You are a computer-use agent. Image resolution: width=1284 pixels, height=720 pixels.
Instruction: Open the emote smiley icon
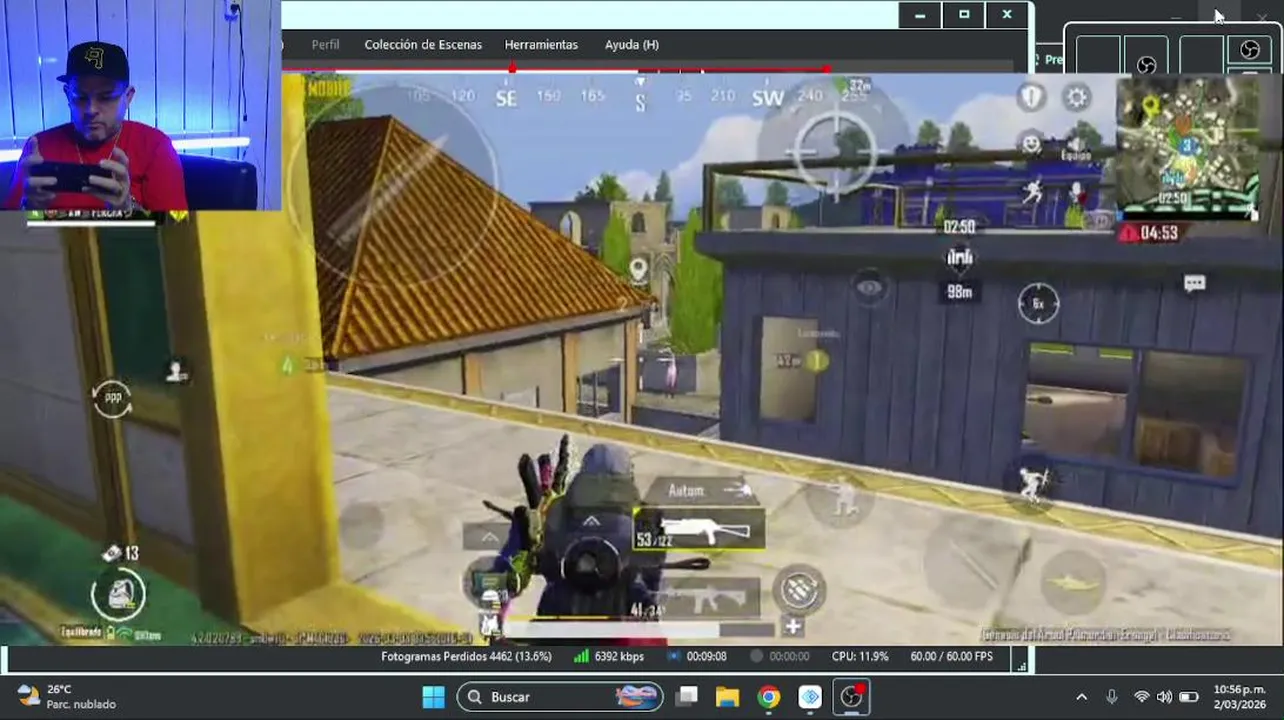1031,144
